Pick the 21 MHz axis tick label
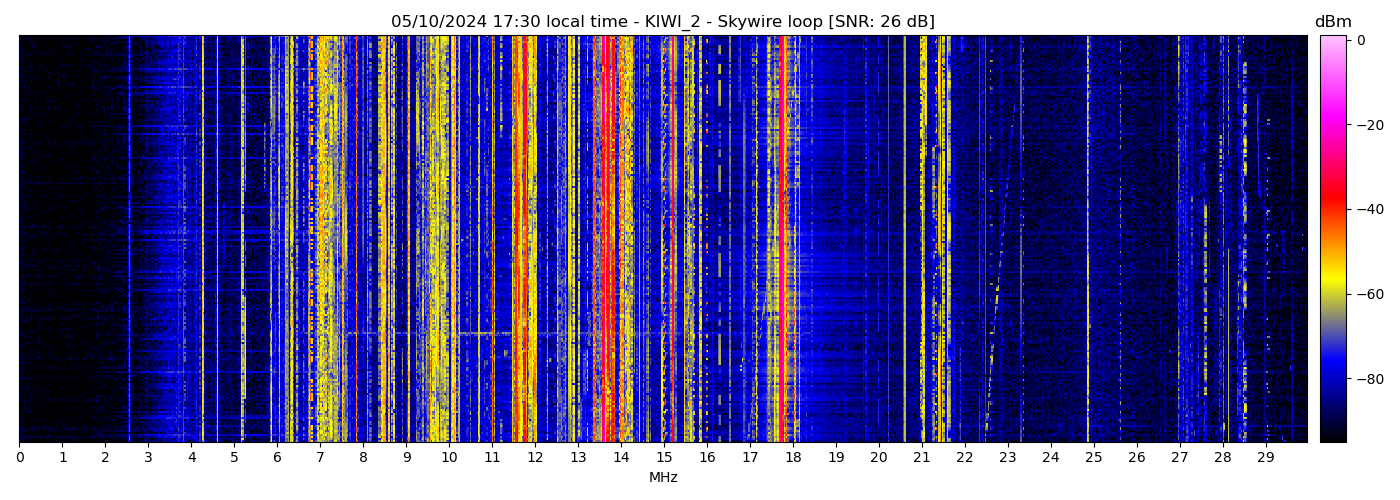Screen dimensions: 1400x500 tap(922, 457)
